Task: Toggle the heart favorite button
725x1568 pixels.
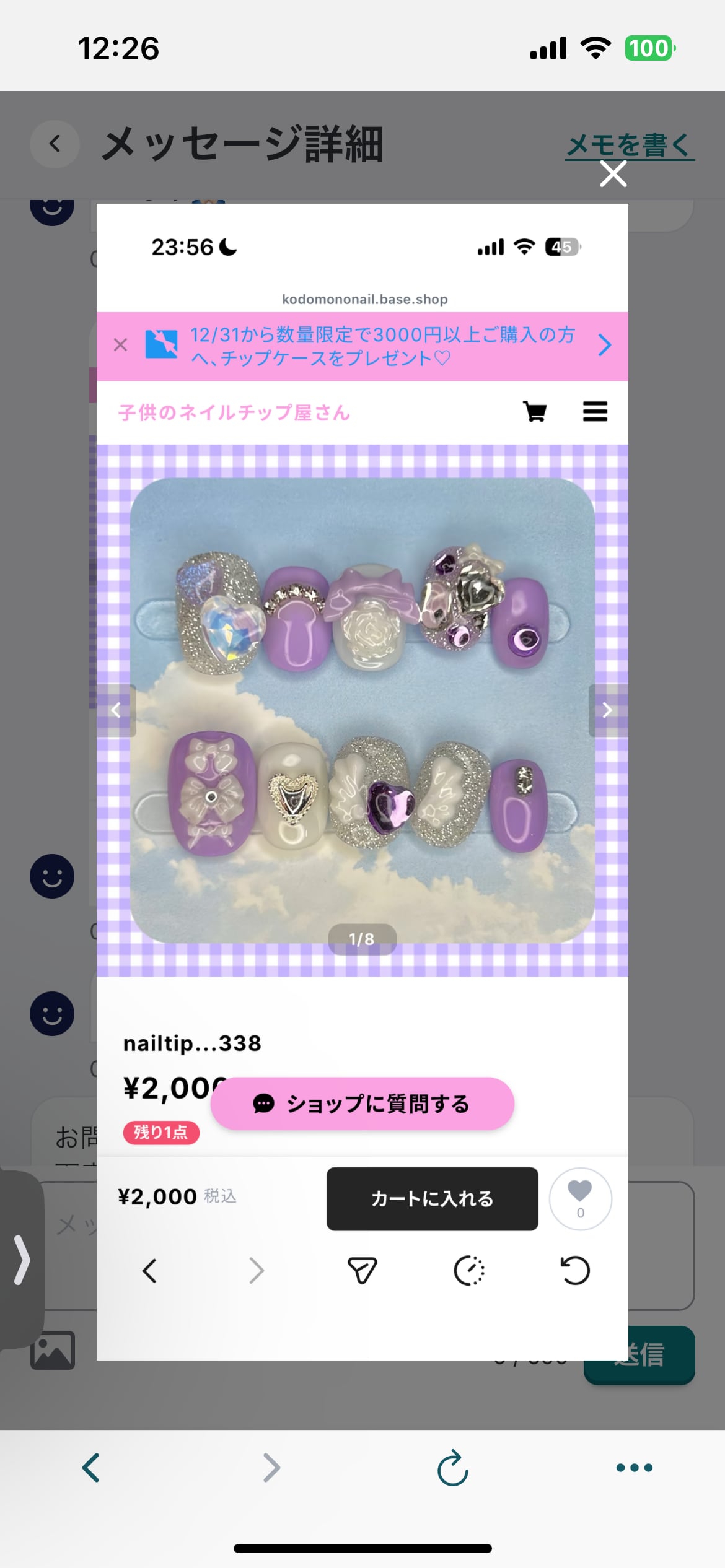Action: pyautogui.click(x=581, y=1199)
